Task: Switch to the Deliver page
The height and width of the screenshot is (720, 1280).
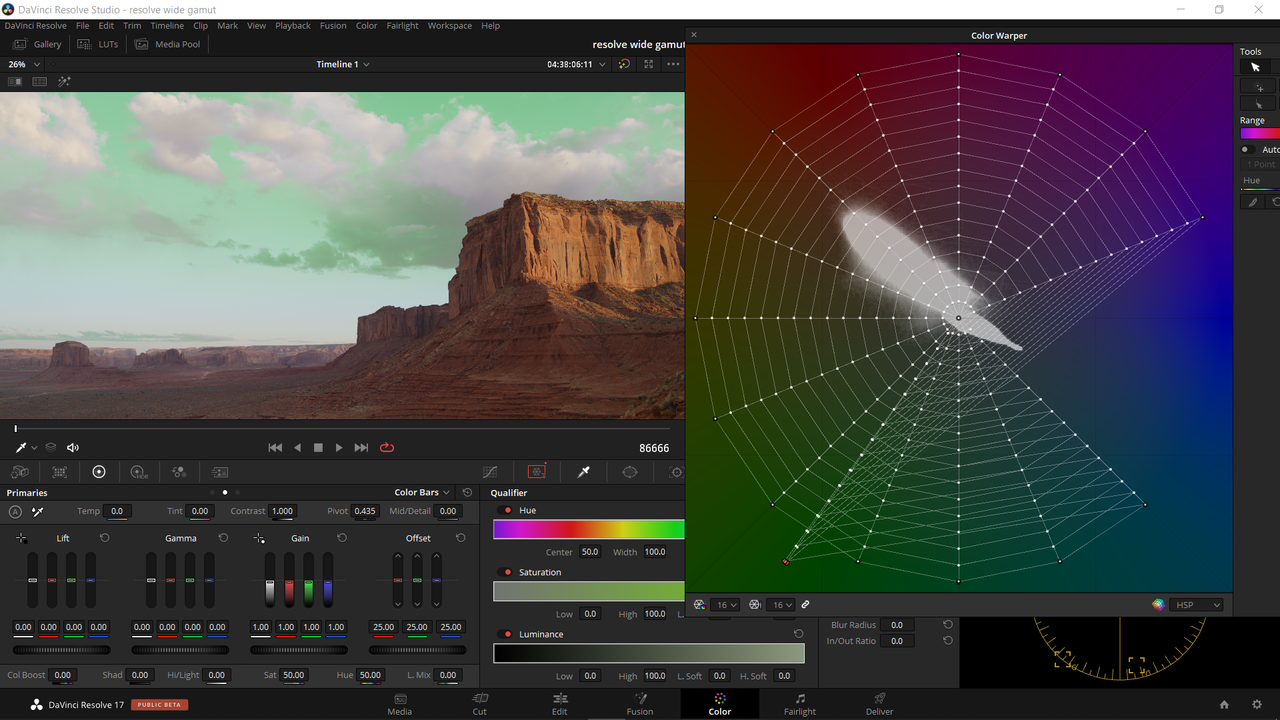Action: coord(880,704)
